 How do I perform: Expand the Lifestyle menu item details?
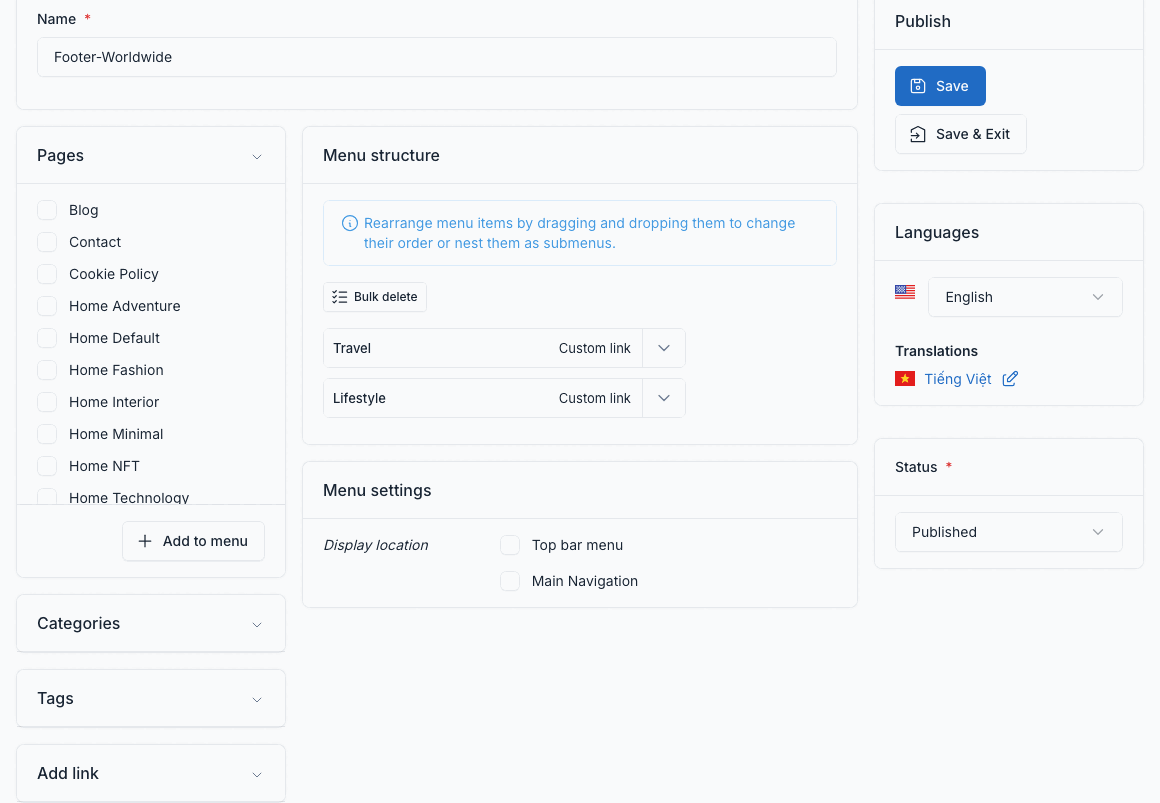click(x=664, y=398)
